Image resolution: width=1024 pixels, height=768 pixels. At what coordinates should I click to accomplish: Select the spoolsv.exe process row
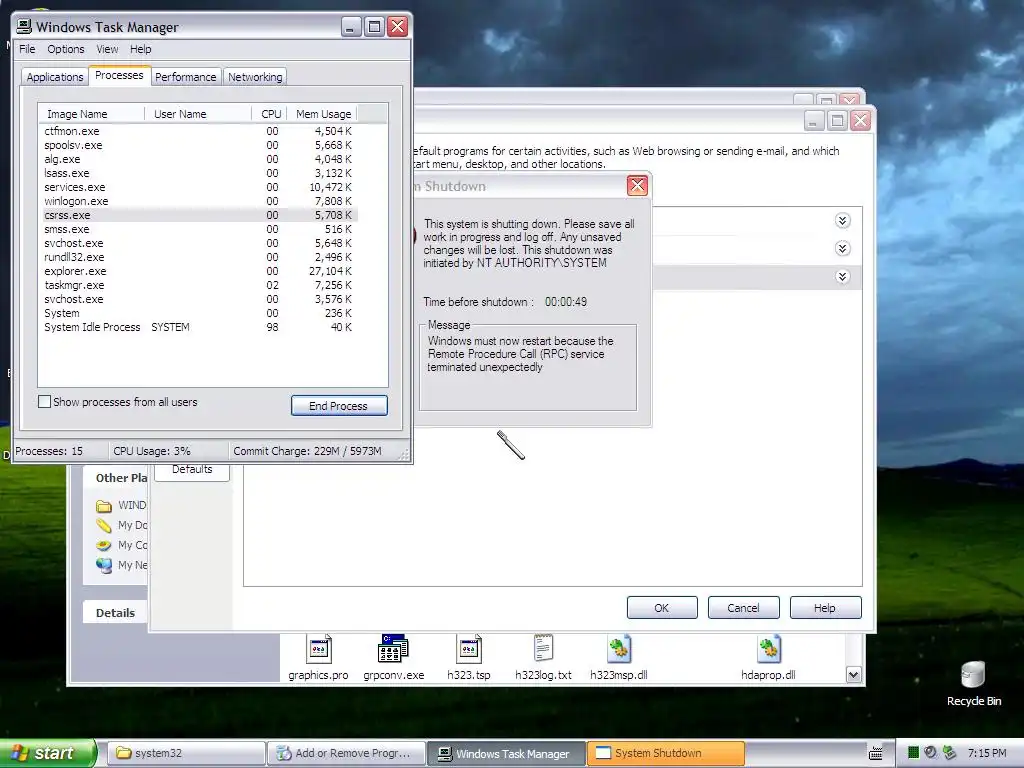[198, 145]
